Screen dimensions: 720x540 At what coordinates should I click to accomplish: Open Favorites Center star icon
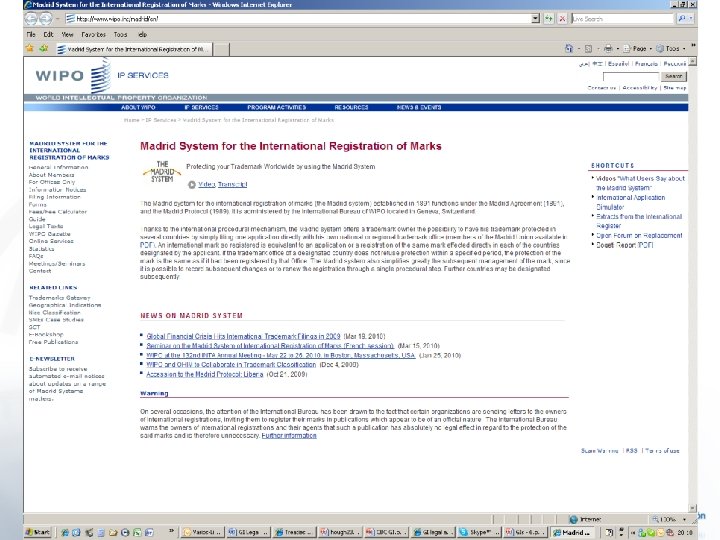30,48
